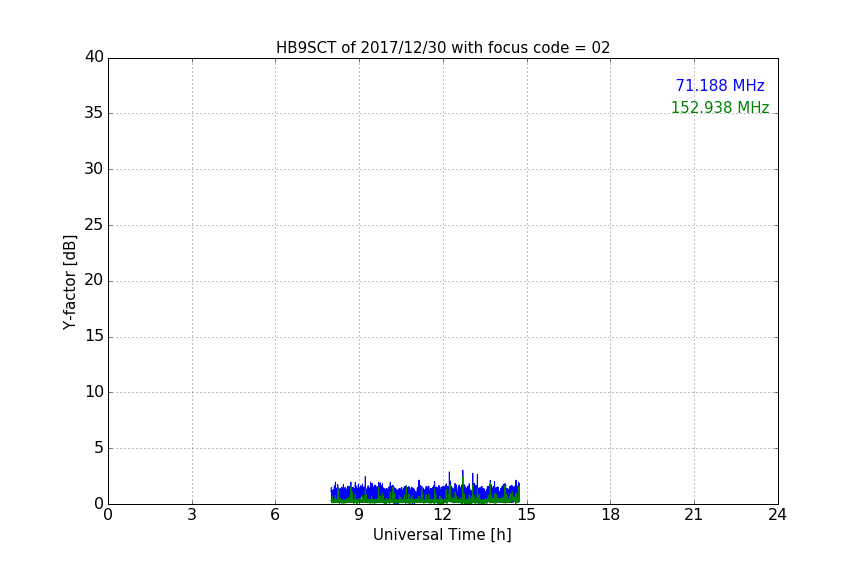The height and width of the screenshot is (576, 864).
Task: Click the y-axis tick label '20'
Action: coord(94,280)
